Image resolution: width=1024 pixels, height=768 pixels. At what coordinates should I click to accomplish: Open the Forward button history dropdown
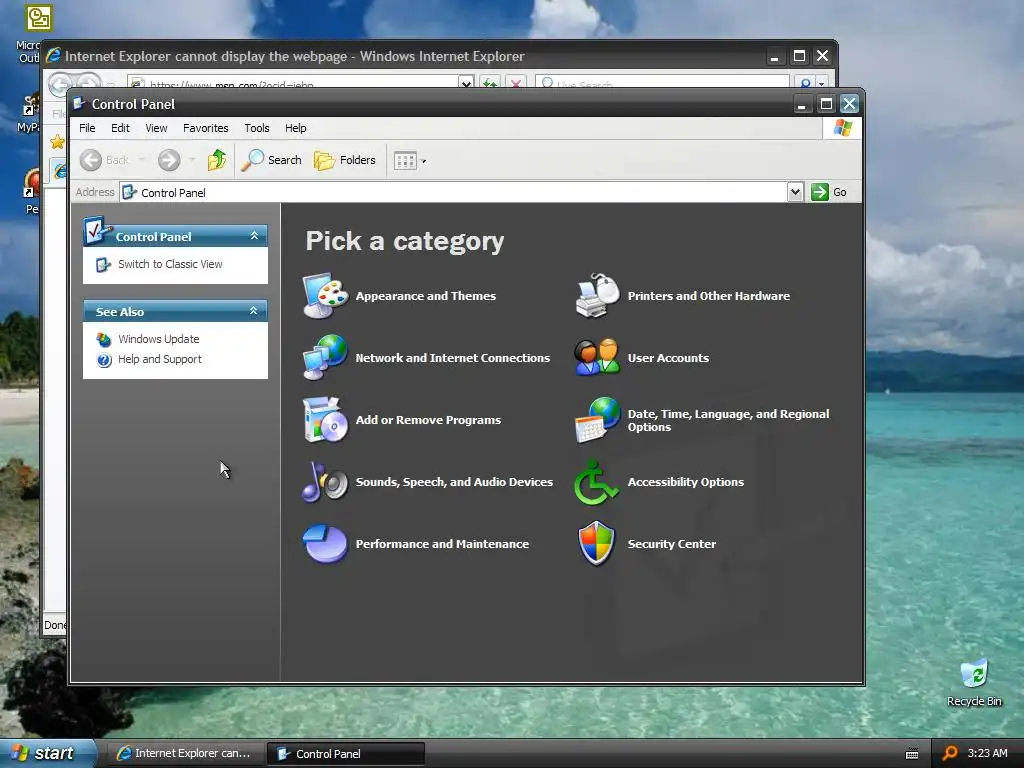pyautogui.click(x=192, y=160)
